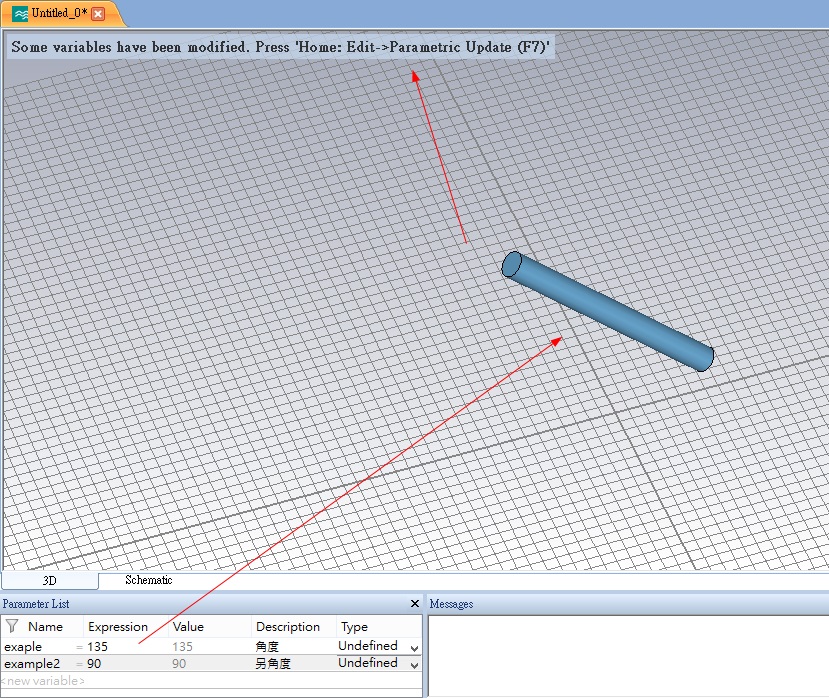
Task: Select the blue cylinder in 3D view
Action: coord(608,311)
